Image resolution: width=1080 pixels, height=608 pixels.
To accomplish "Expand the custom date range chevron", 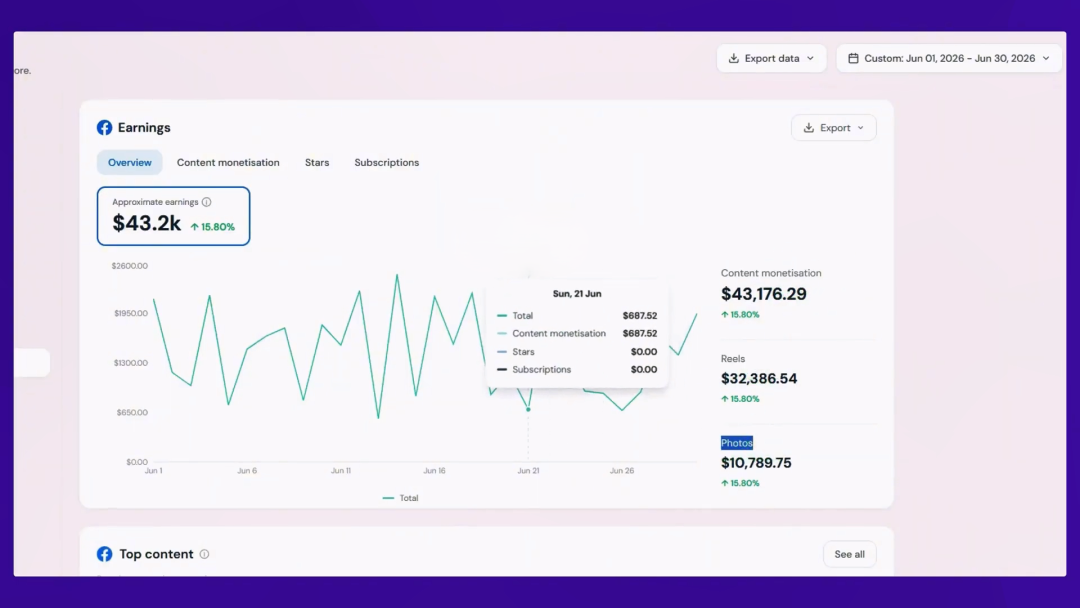I will tap(1046, 59).
